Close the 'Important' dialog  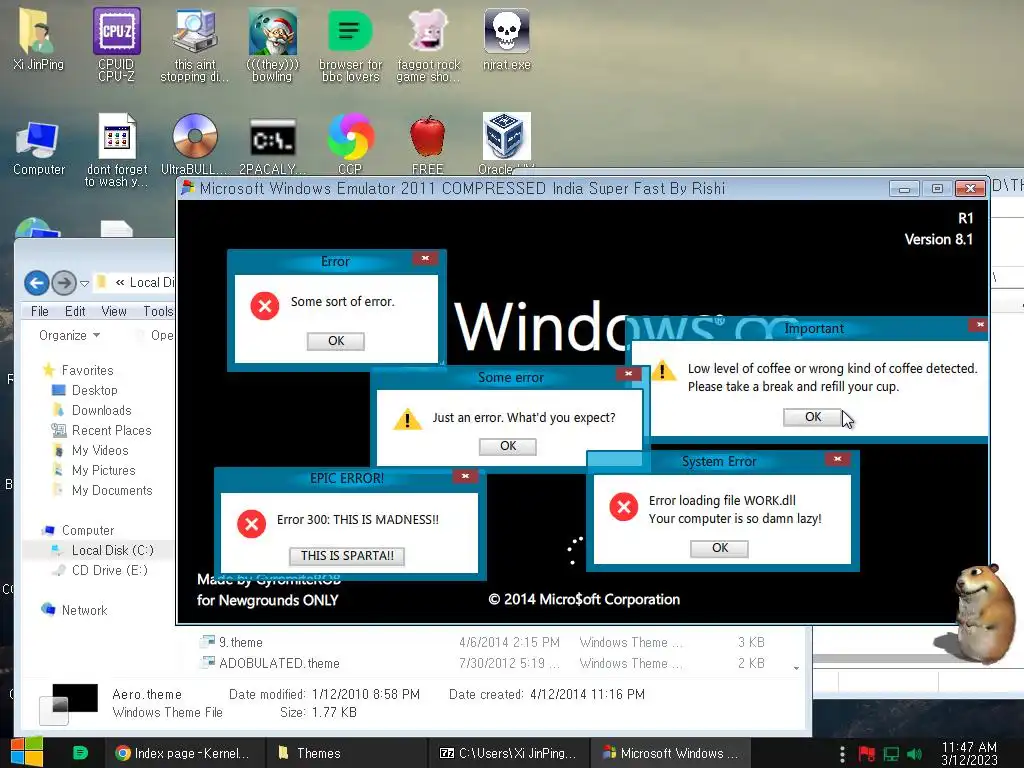click(980, 325)
